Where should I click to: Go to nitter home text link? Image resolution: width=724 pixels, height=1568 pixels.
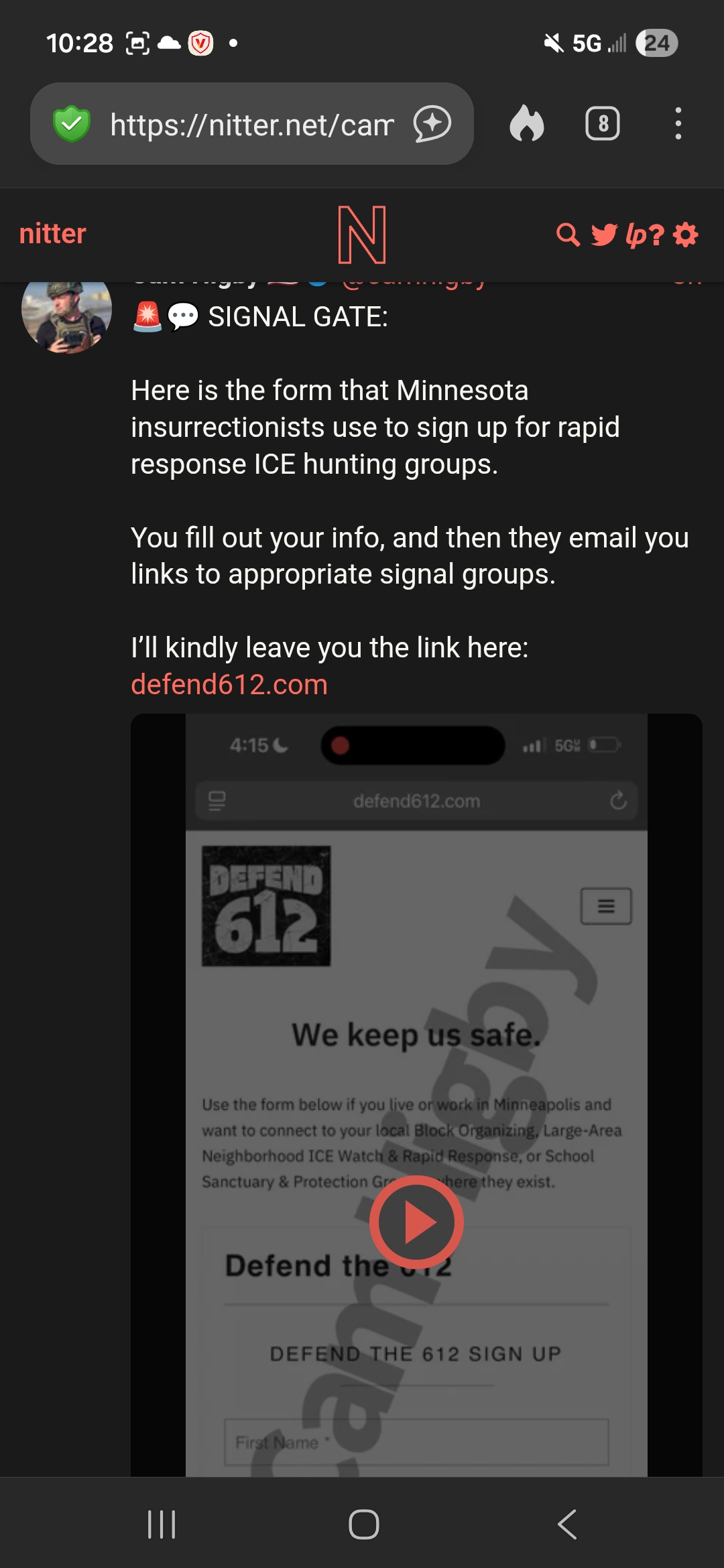click(x=53, y=234)
